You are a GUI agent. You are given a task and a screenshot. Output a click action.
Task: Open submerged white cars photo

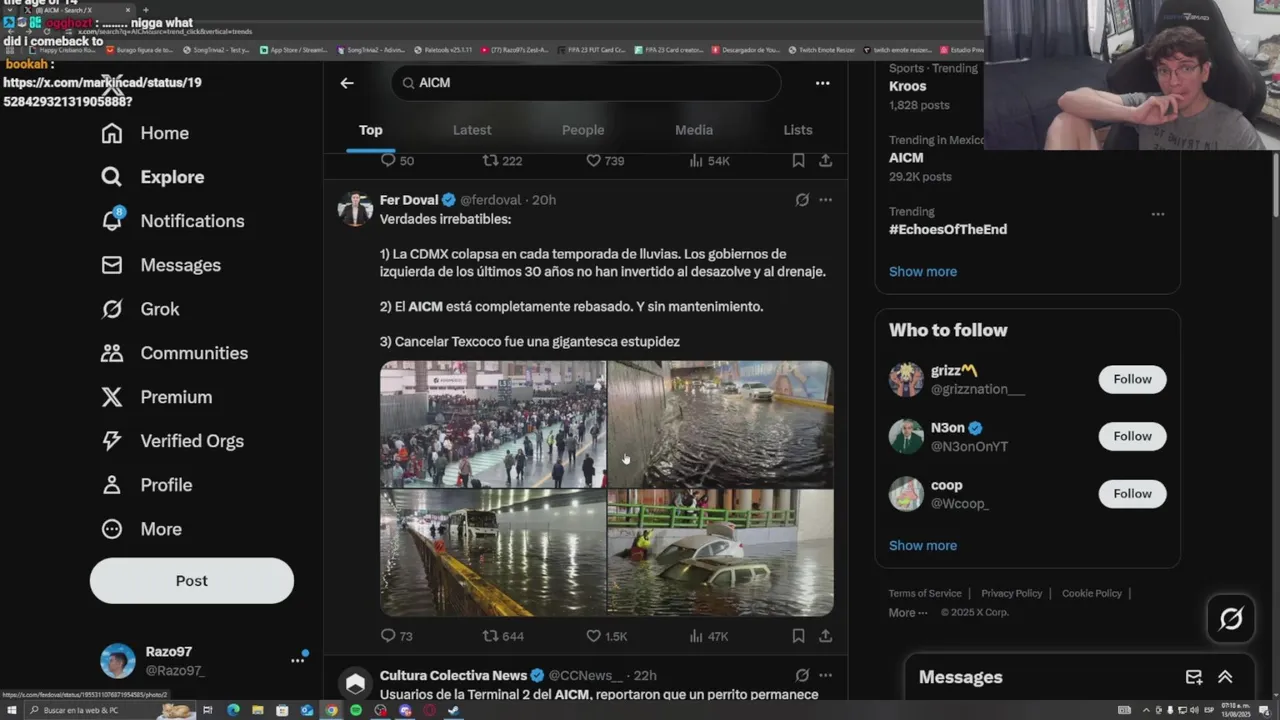pos(721,553)
